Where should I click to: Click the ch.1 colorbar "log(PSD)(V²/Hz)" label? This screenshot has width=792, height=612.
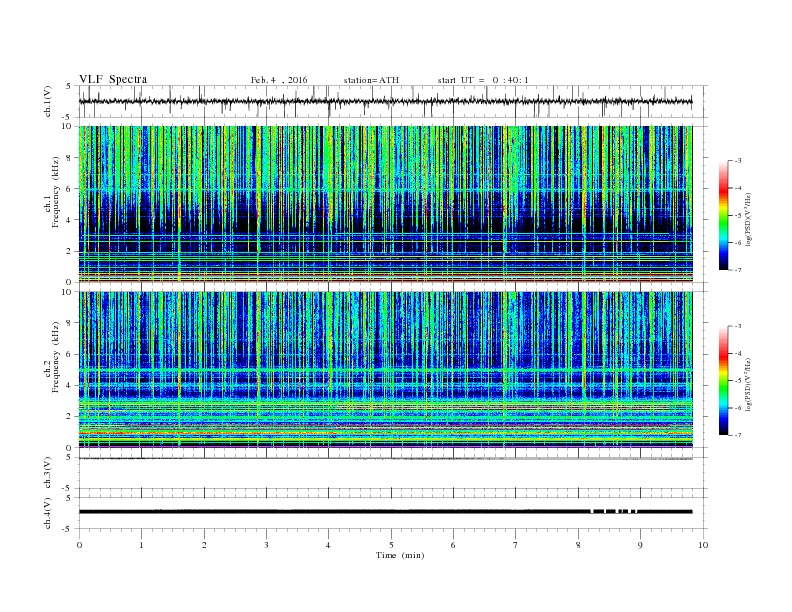point(748,218)
